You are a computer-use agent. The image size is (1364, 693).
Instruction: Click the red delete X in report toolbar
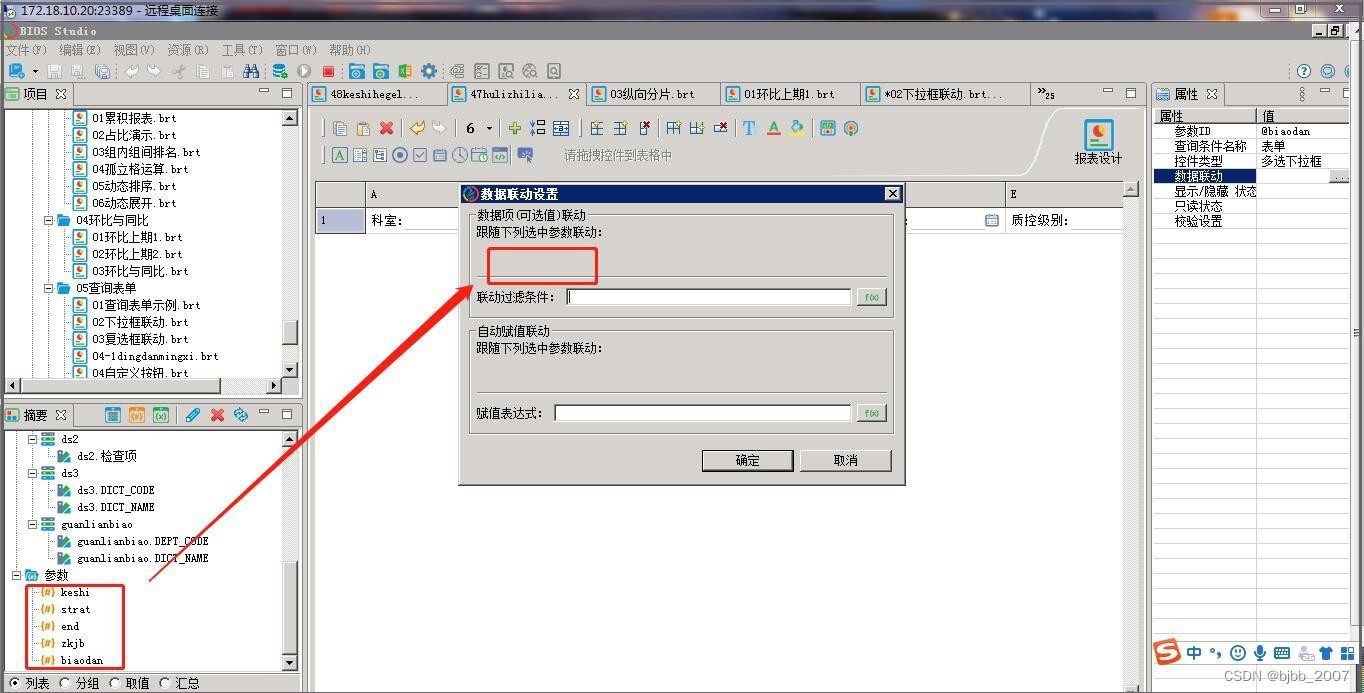[x=386, y=128]
